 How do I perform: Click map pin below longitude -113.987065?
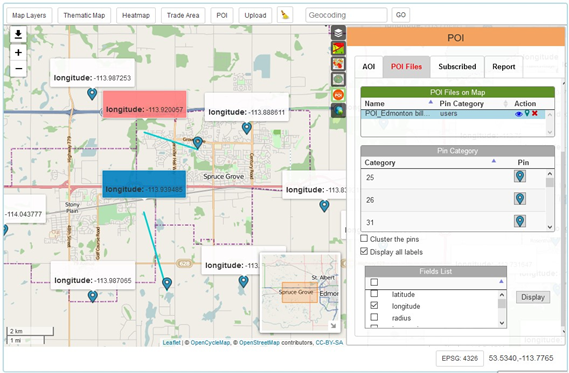click(93, 296)
